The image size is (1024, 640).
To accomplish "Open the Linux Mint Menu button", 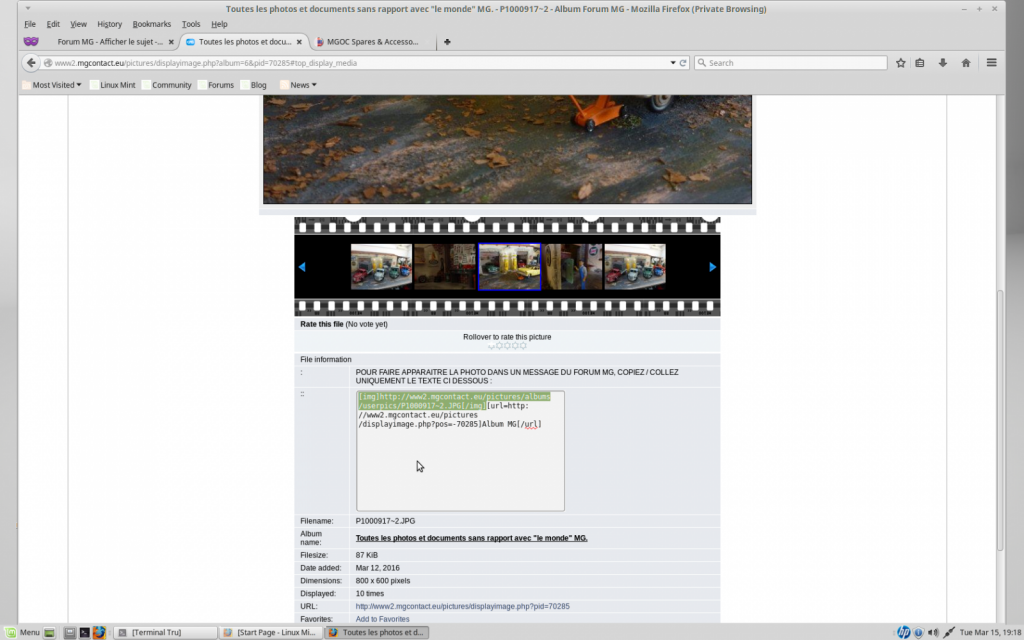I will tap(23, 632).
